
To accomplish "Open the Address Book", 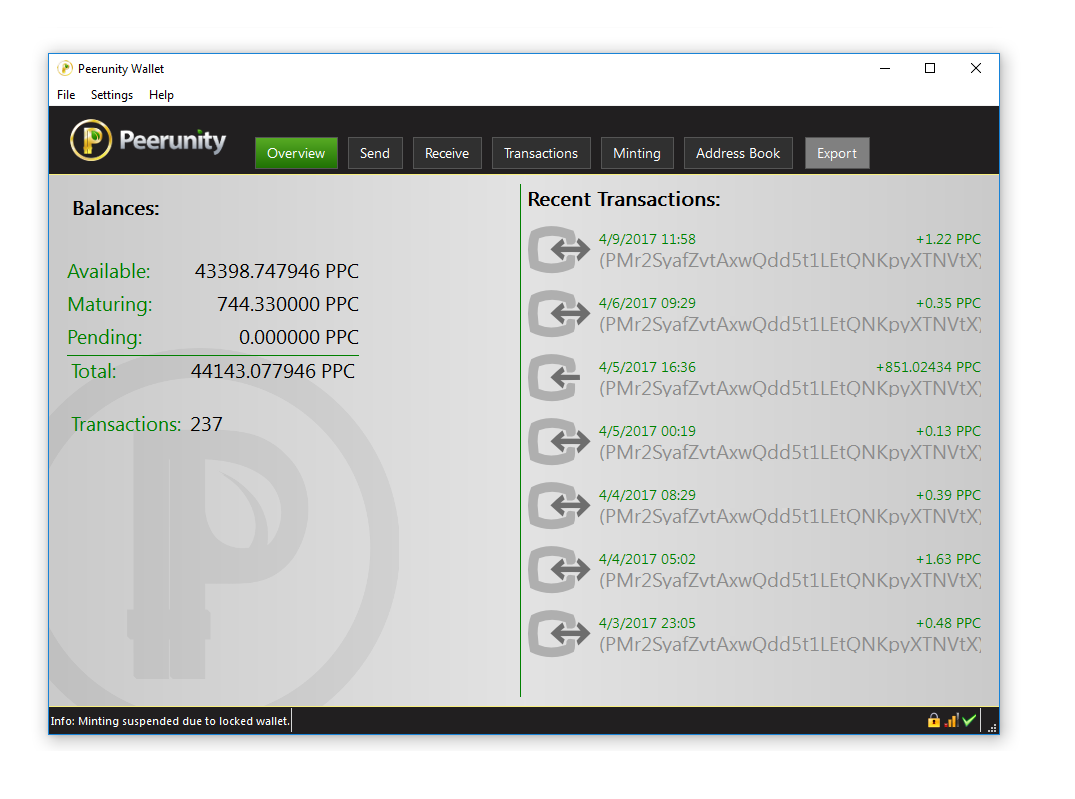I will 738,153.
